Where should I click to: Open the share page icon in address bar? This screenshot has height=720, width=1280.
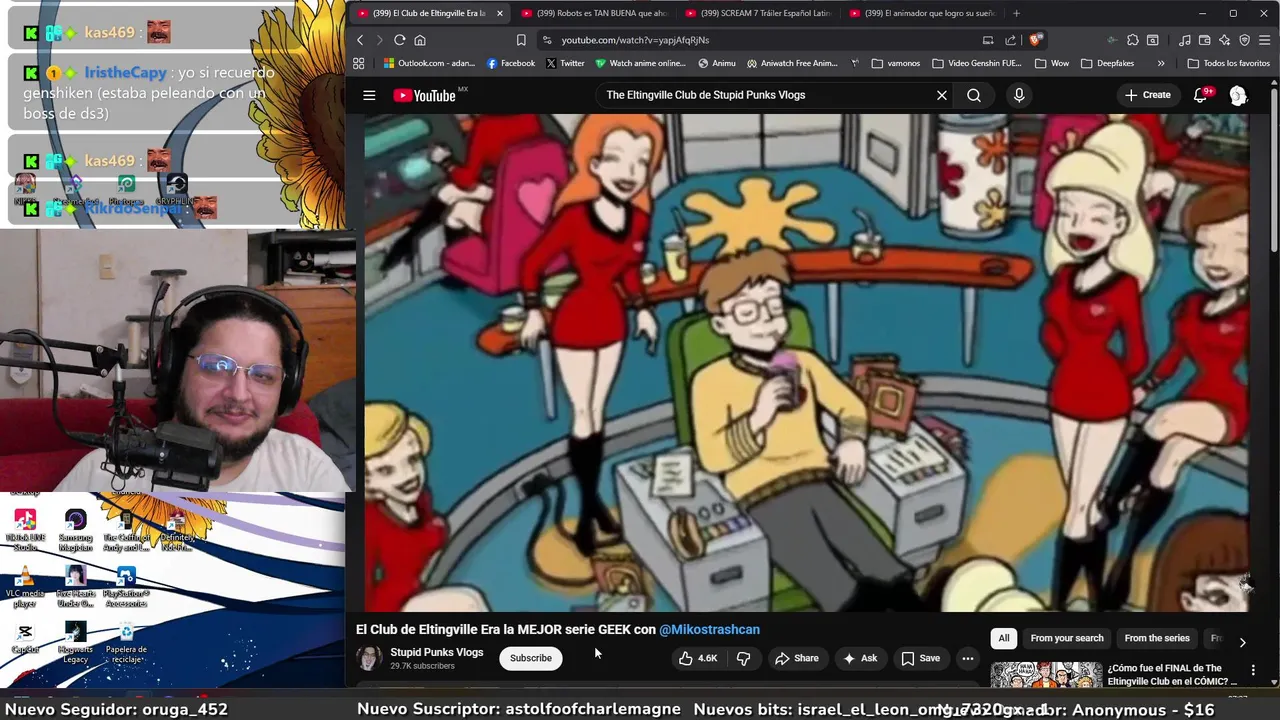1010,40
